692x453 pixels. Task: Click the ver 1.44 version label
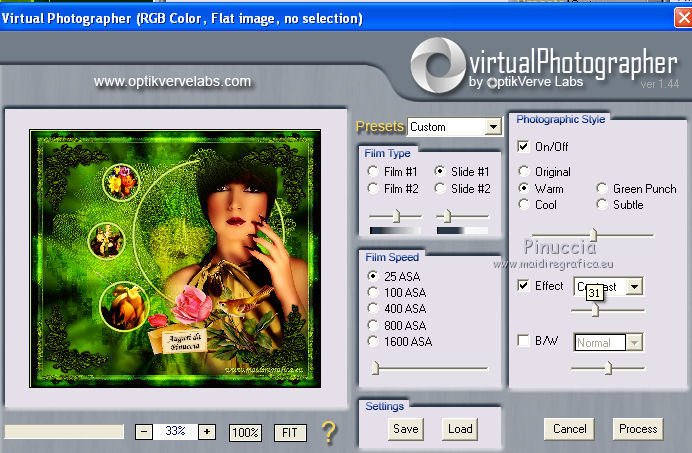(x=660, y=84)
